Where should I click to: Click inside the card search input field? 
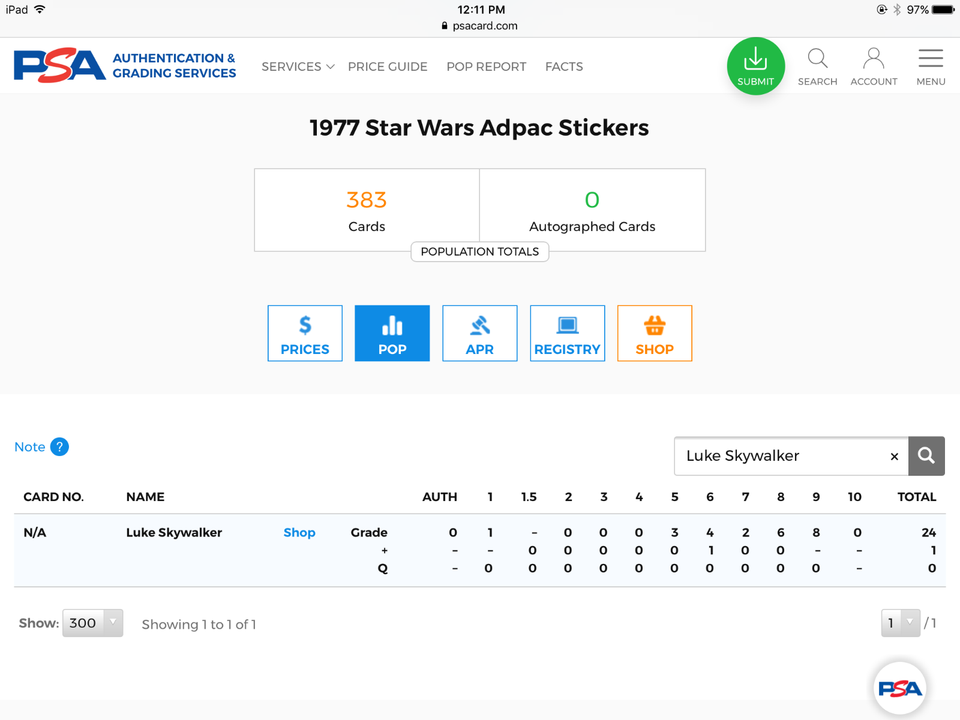point(780,456)
